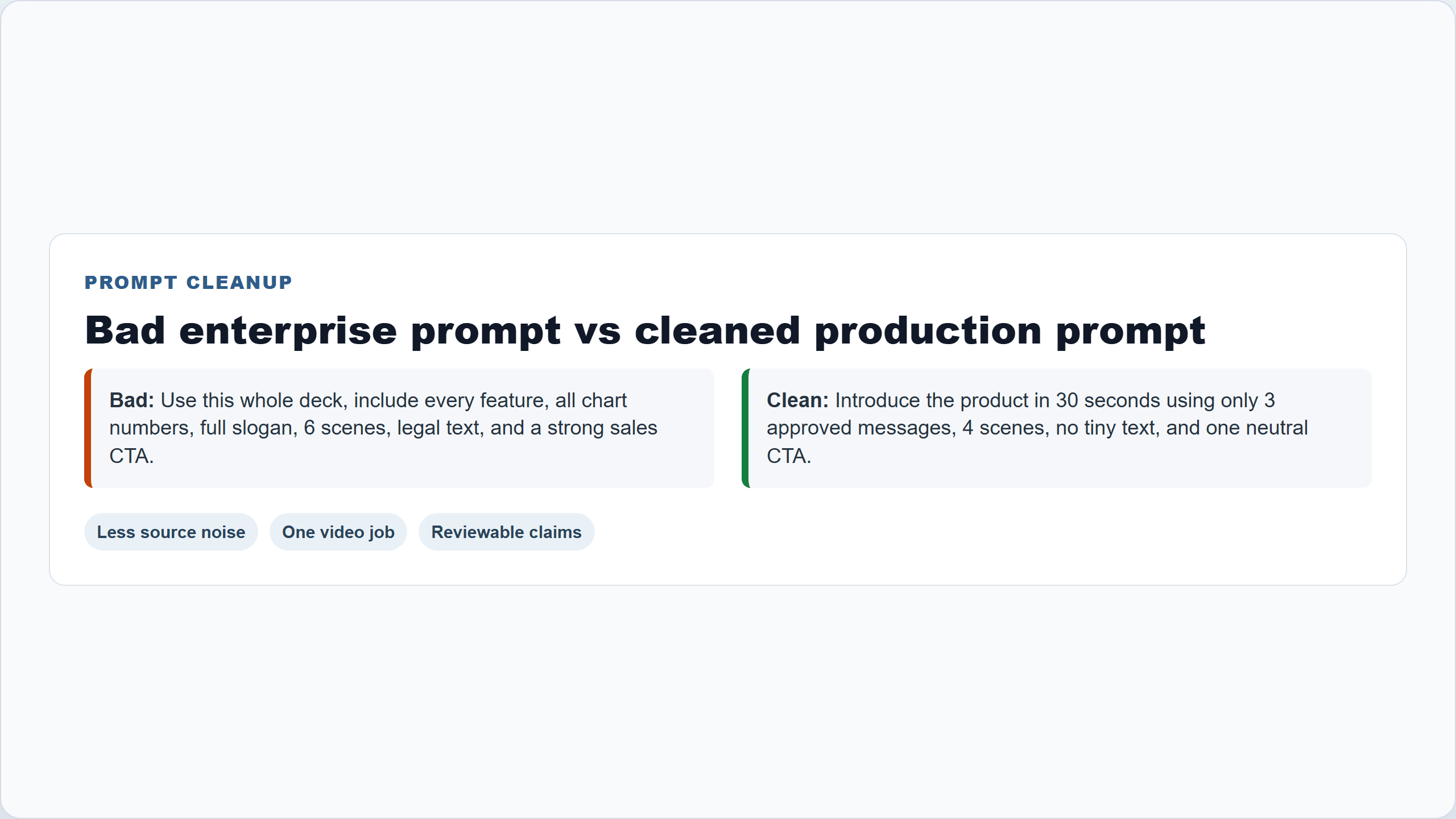Screen dimensions: 1456x819
Task: Click the CTA. ending of the Bad prompt
Action: click(131, 456)
